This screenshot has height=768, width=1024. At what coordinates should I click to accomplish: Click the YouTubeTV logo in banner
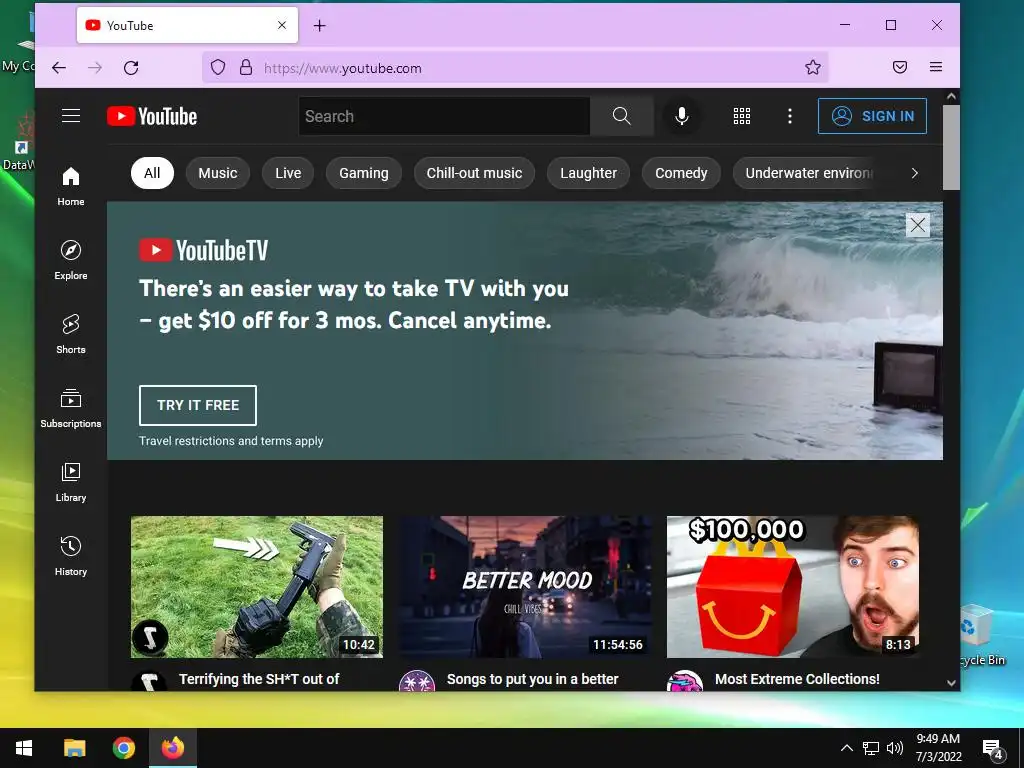pos(204,250)
